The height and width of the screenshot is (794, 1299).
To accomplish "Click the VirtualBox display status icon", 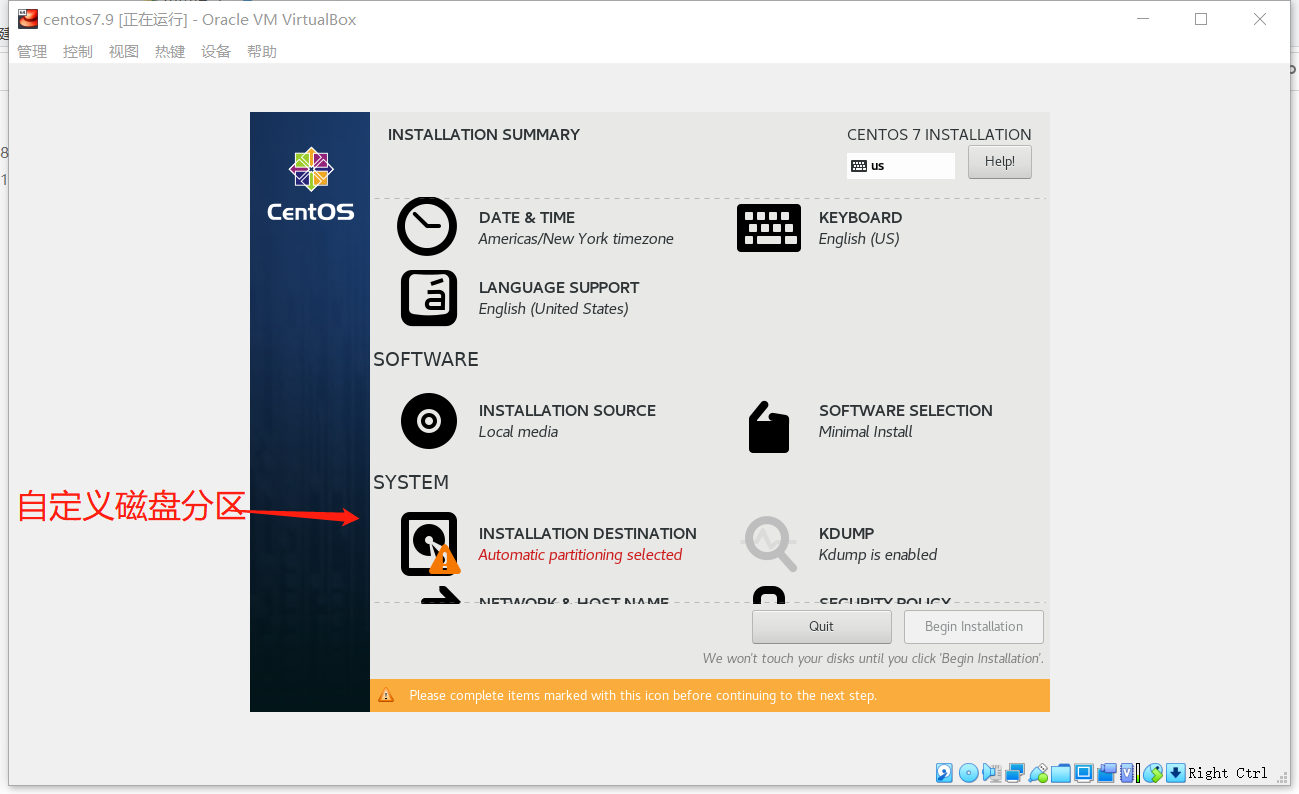I will pyautogui.click(x=1084, y=773).
